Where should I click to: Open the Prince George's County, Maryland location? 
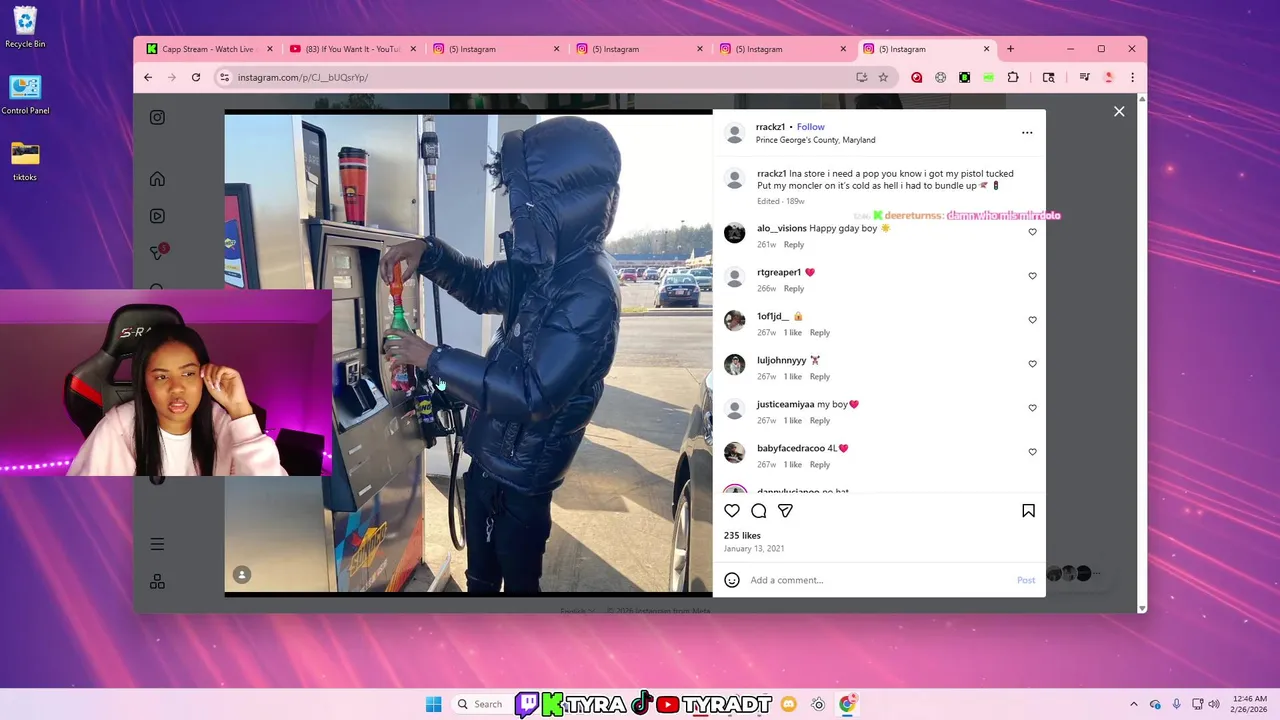click(x=815, y=140)
